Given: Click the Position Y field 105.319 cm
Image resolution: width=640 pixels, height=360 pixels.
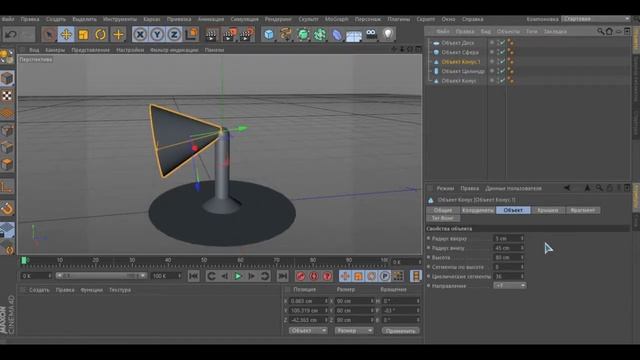Looking at the screenshot, I should [308, 311].
